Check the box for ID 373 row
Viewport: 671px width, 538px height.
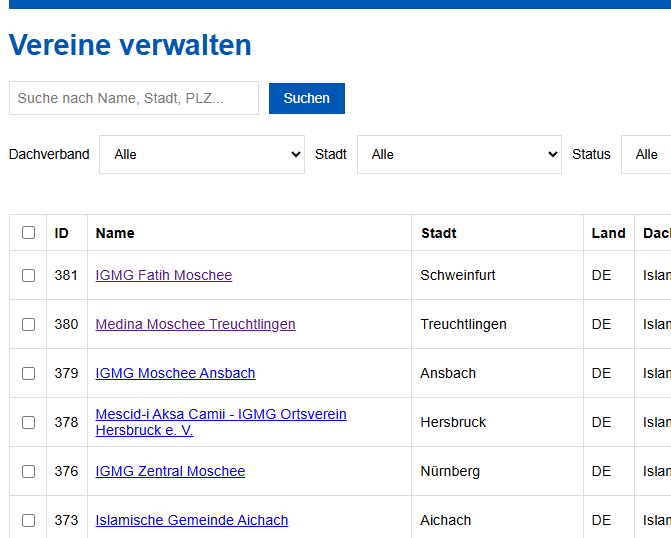(28, 520)
